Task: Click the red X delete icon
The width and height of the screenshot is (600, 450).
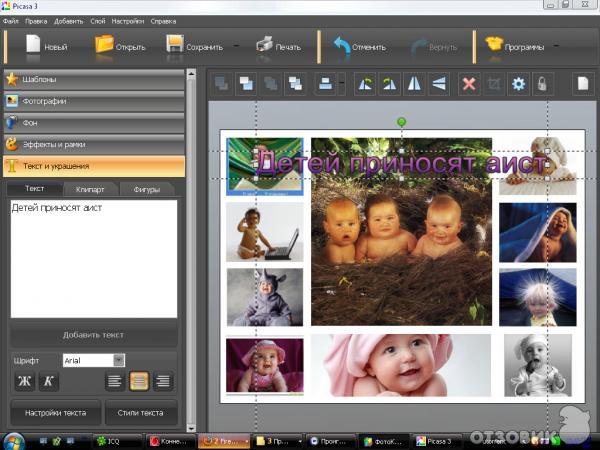Action: [470, 84]
